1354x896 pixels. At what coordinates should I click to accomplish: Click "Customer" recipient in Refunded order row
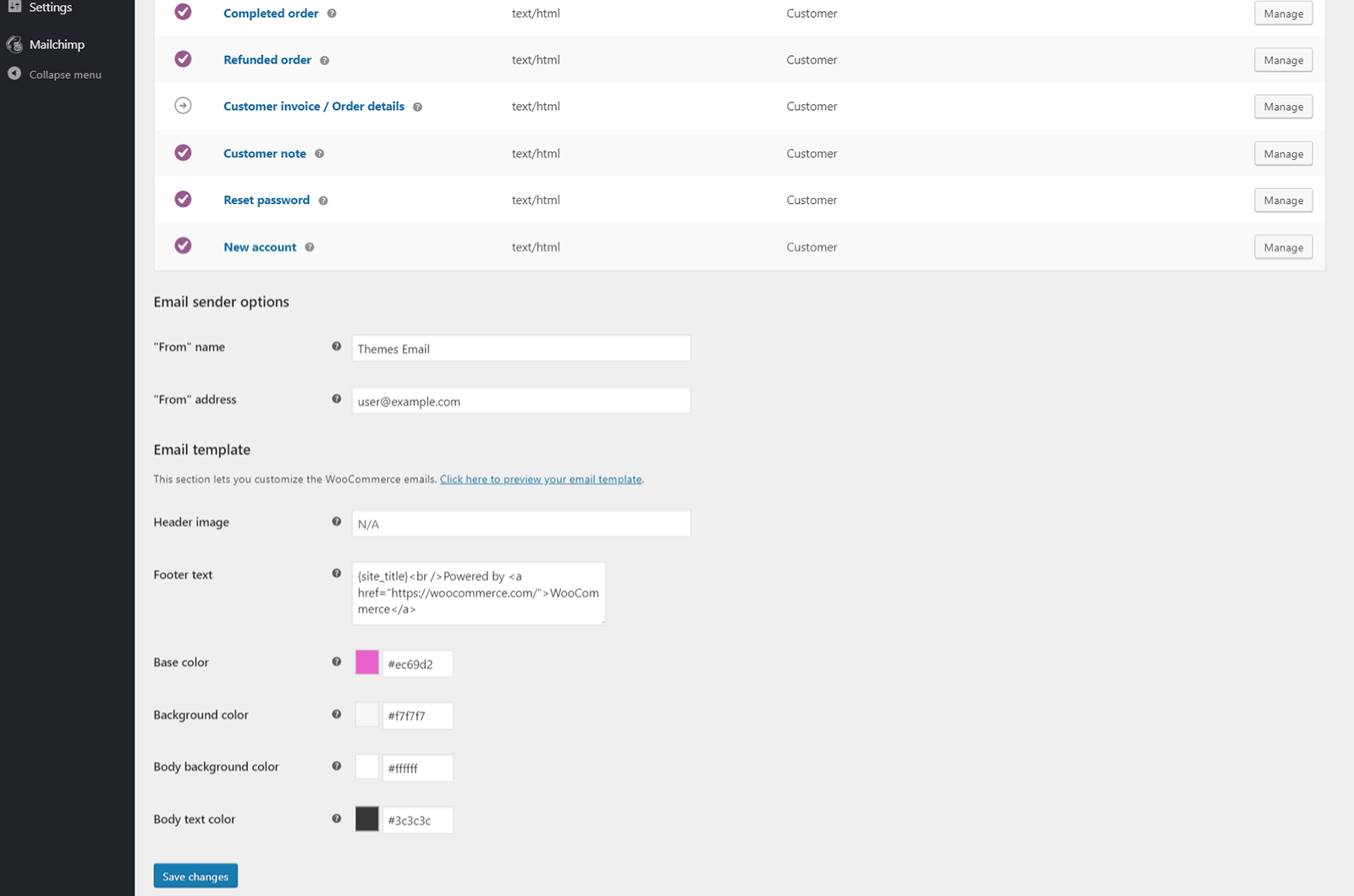click(812, 60)
